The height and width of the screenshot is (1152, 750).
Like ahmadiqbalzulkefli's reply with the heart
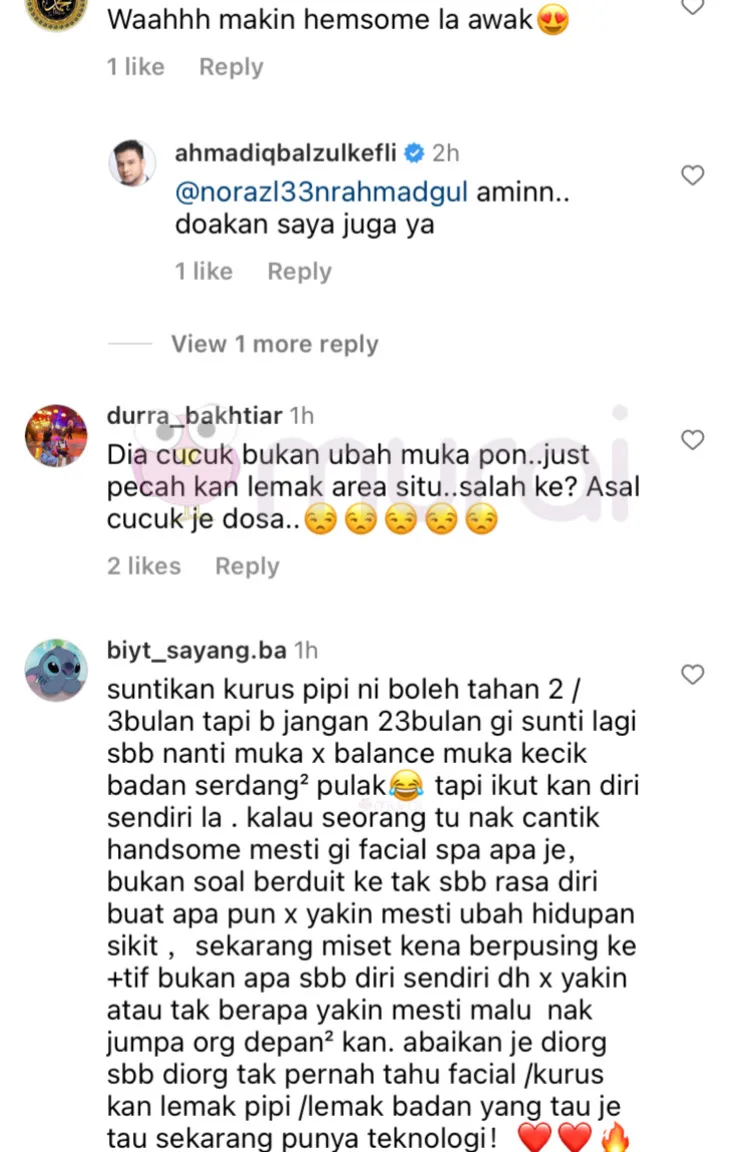point(692,175)
